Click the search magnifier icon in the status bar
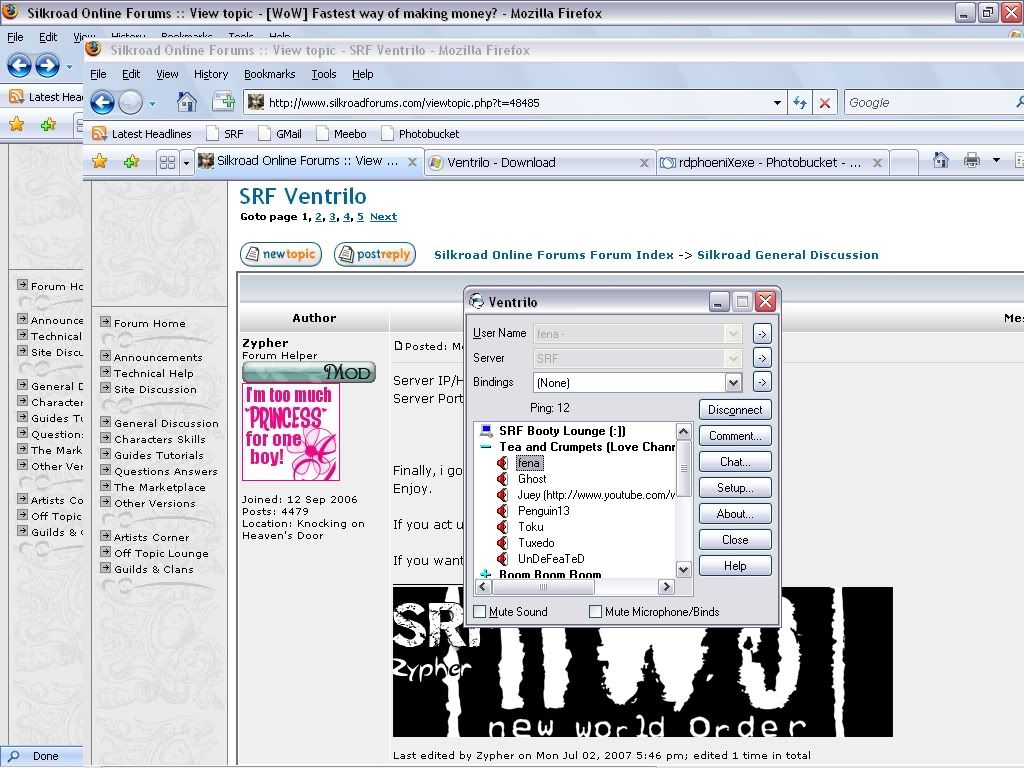 point(14,756)
